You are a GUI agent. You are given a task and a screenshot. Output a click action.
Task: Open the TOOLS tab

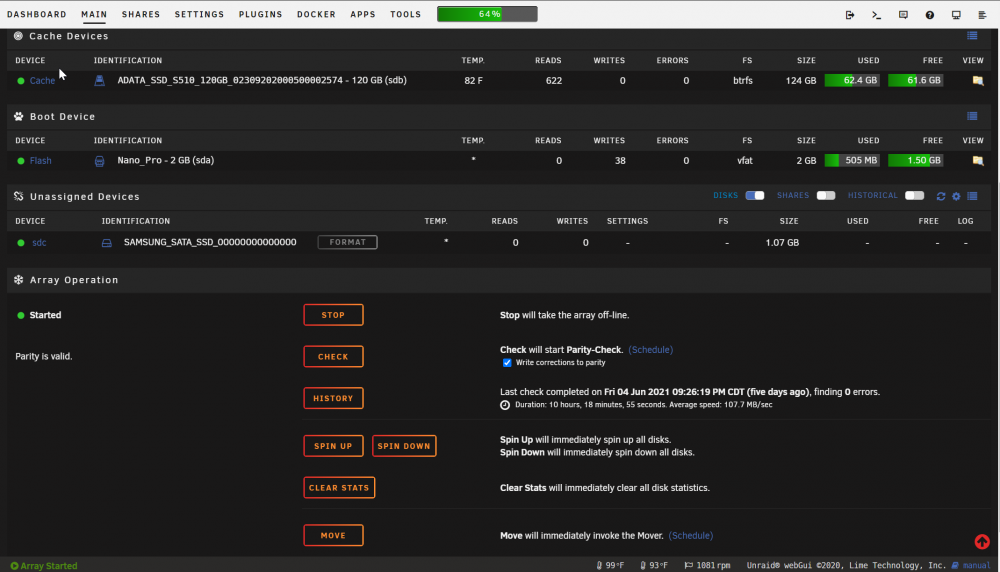pyautogui.click(x=406, y=14)
